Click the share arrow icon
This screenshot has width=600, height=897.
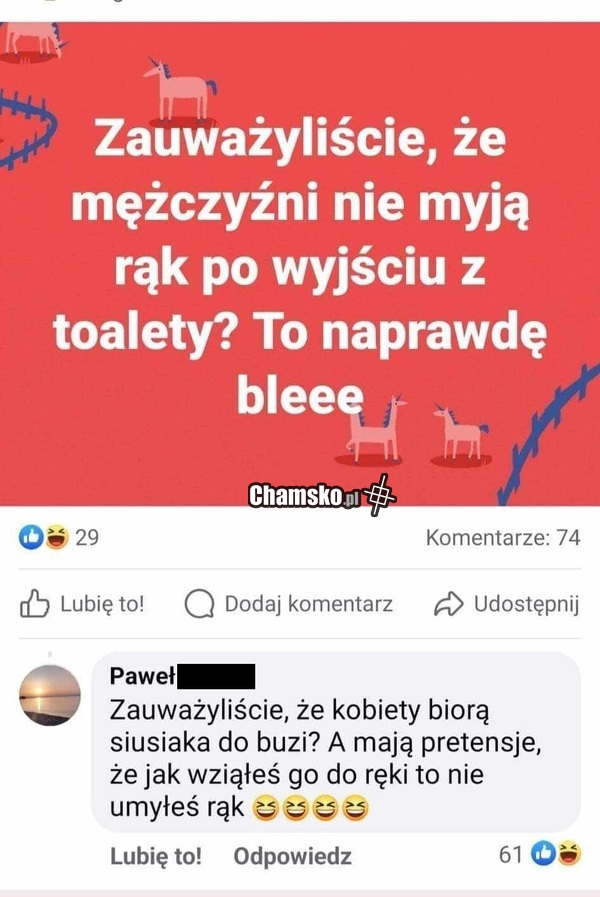pyautogui.click(x=448, y=604)
